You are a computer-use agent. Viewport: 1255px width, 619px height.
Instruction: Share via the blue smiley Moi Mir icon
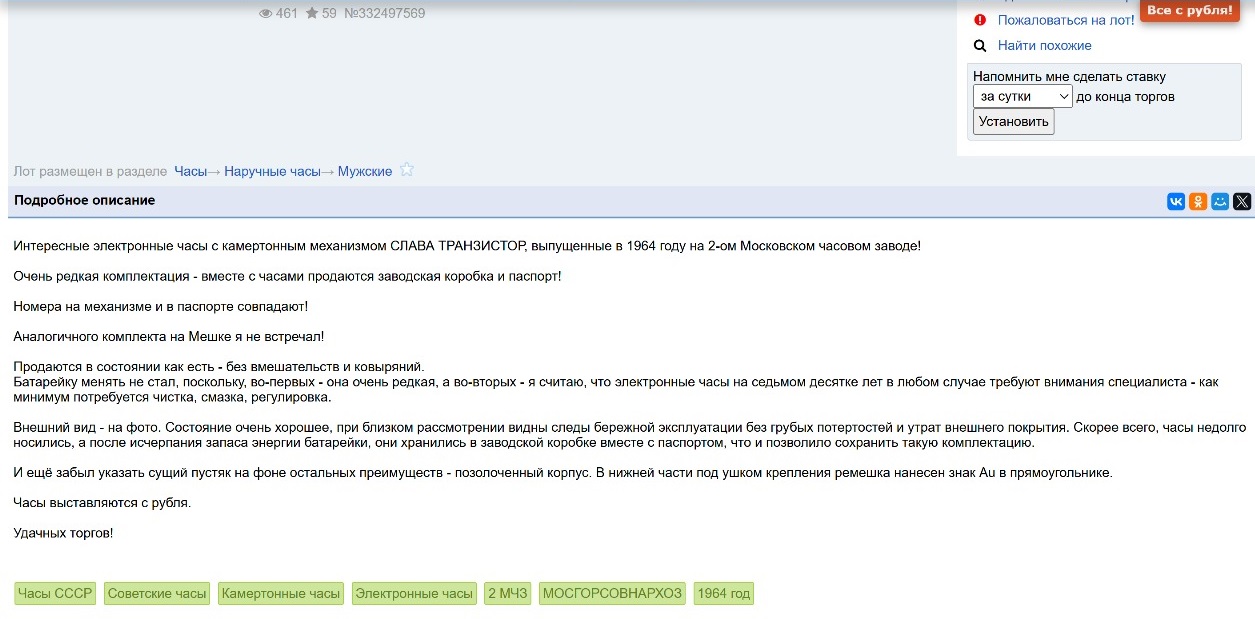(x=1220, y=201)
